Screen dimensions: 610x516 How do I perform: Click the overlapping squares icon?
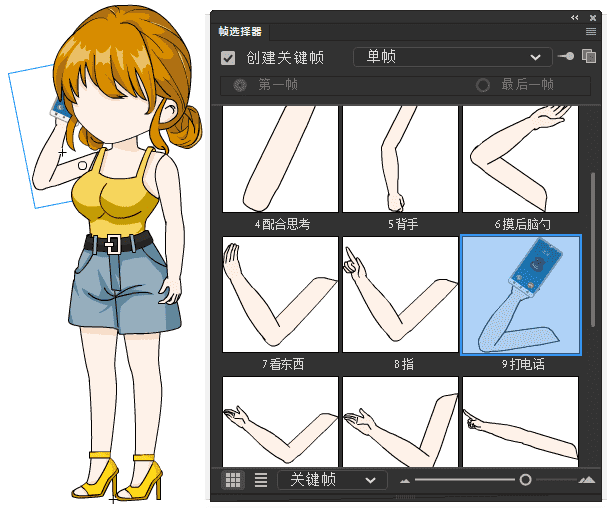coord(589,56)
